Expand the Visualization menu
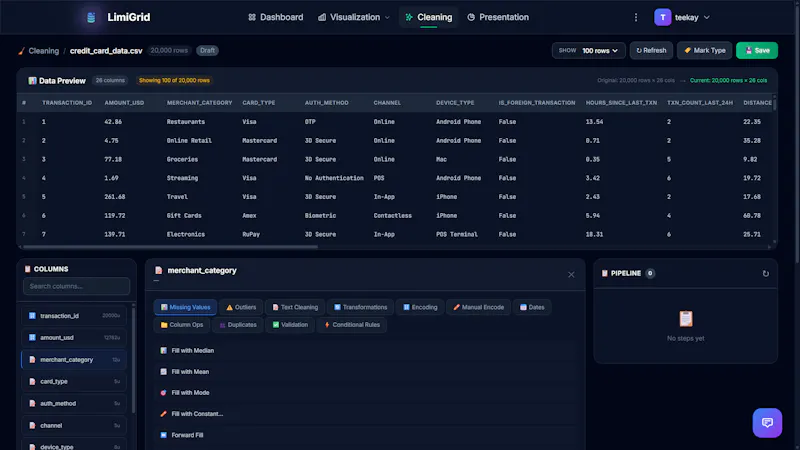 354,17
